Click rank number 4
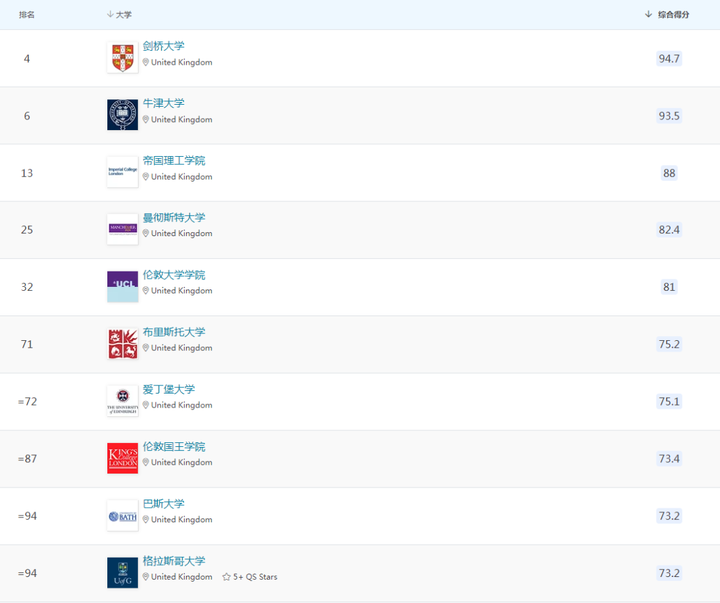The height and width of the screenshot is (603, 720). (x=27, y=59)
